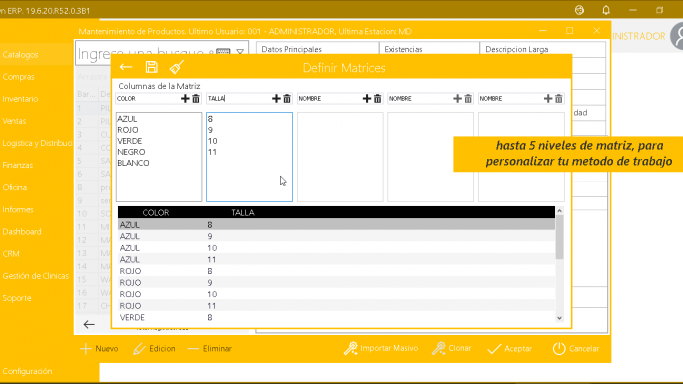Open Dashboard menu in sidebar

pyautogui.click(x=22, y=232)
